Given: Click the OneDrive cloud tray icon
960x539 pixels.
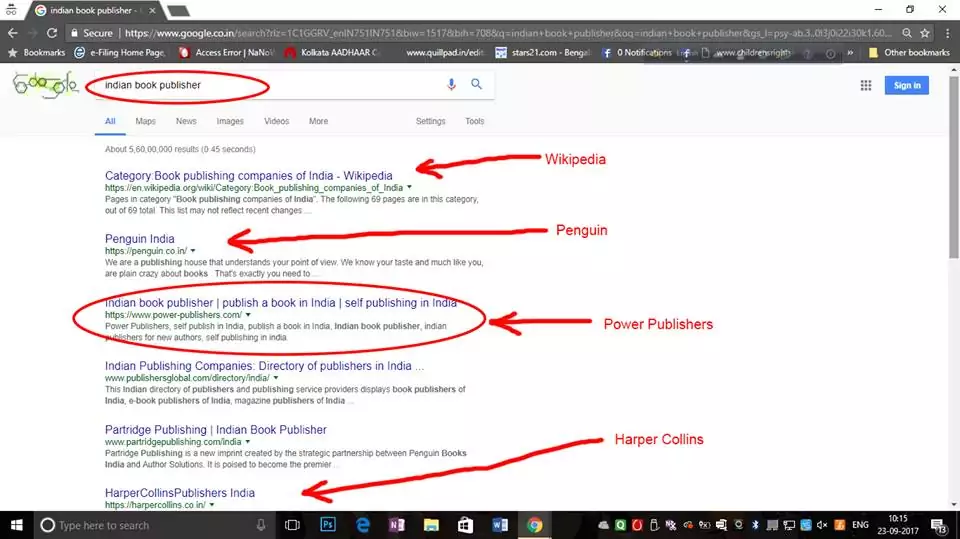Looking at the screenshot, I should coord(604,525).
